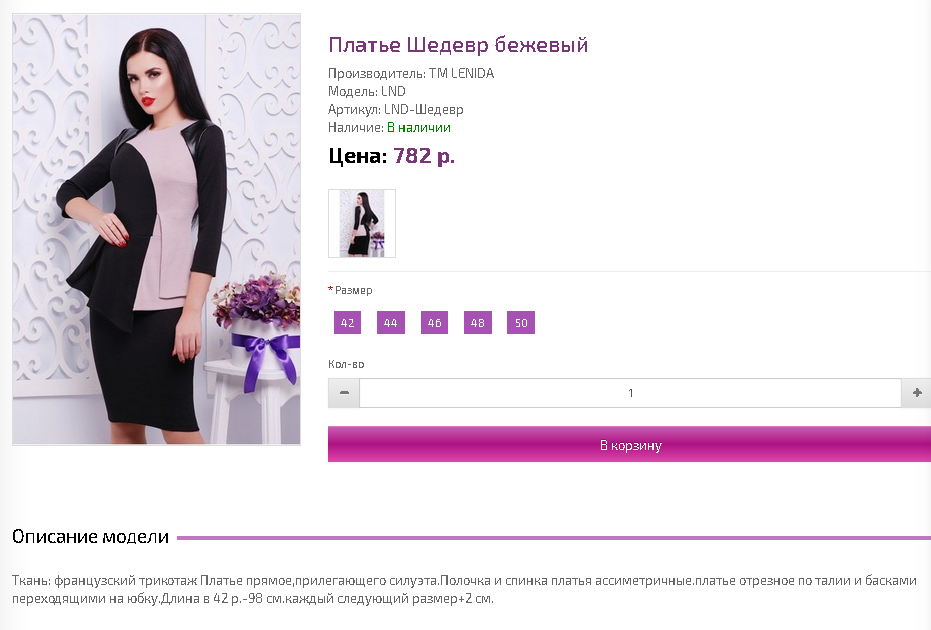Add the dress with В корзину button

click(629, 445)
